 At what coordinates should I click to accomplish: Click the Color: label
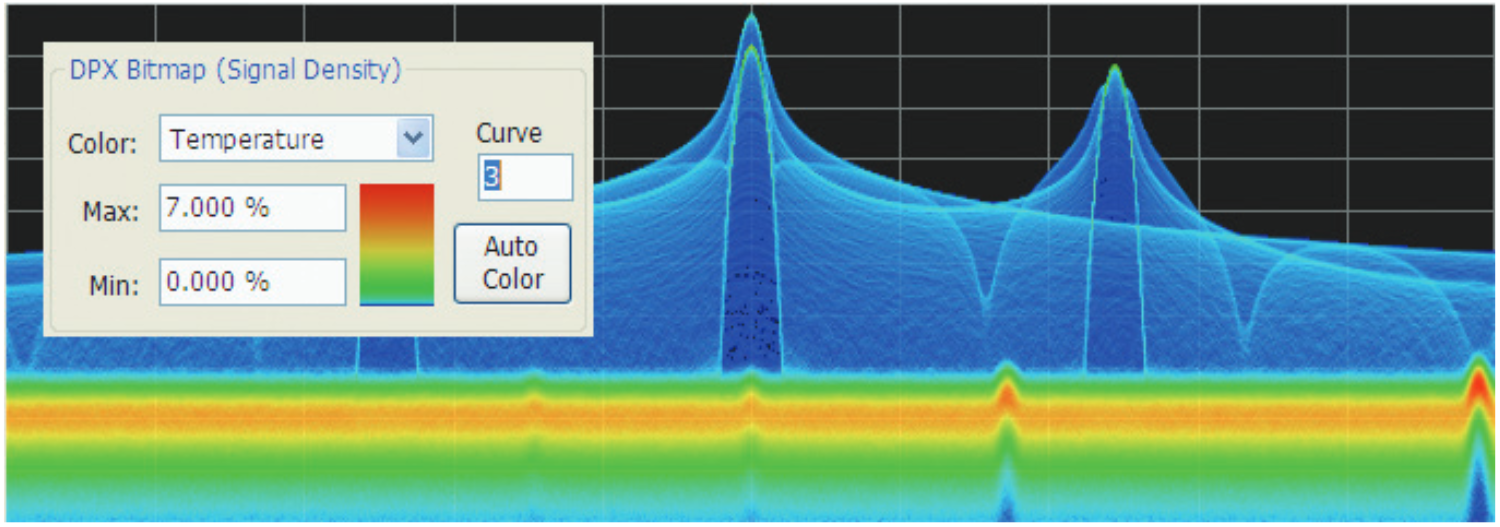coord(102,143)
